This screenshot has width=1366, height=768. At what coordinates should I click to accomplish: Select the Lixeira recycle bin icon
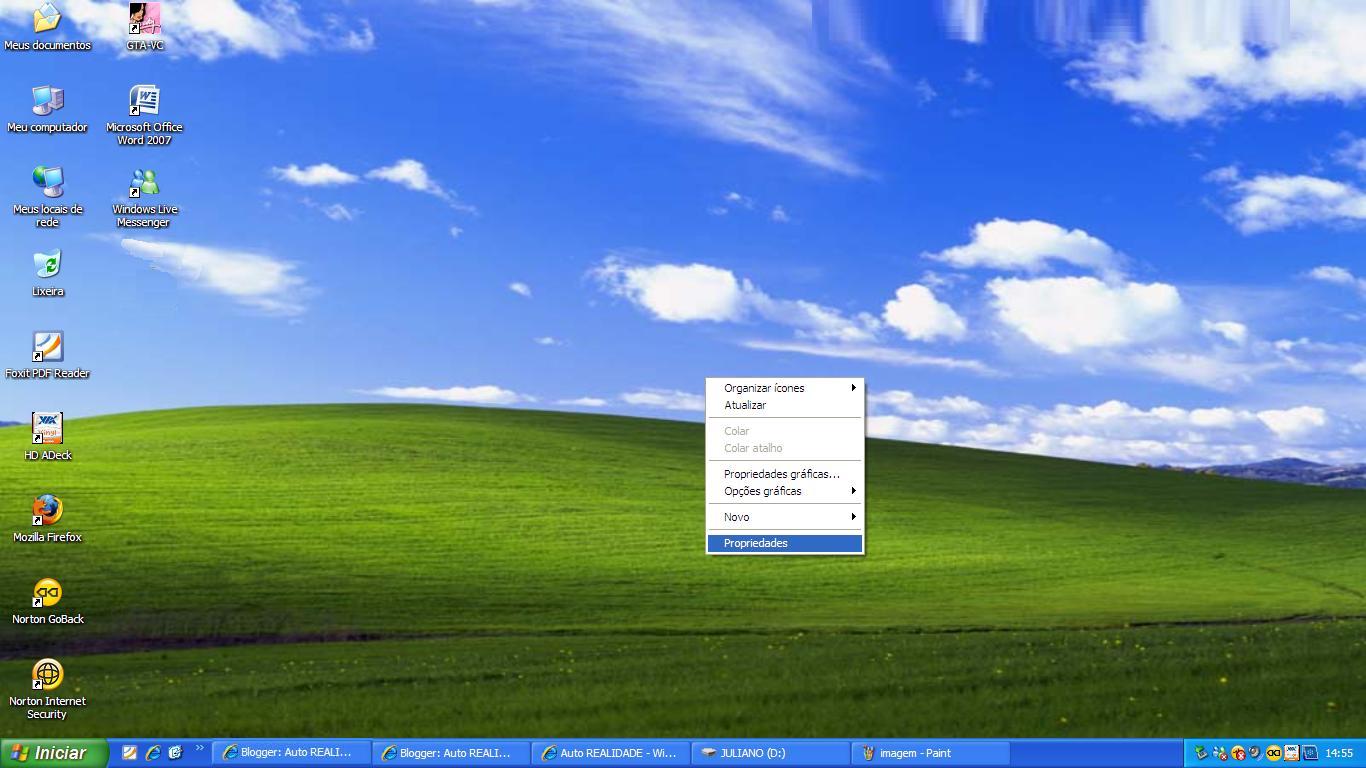tap(47, 272)
